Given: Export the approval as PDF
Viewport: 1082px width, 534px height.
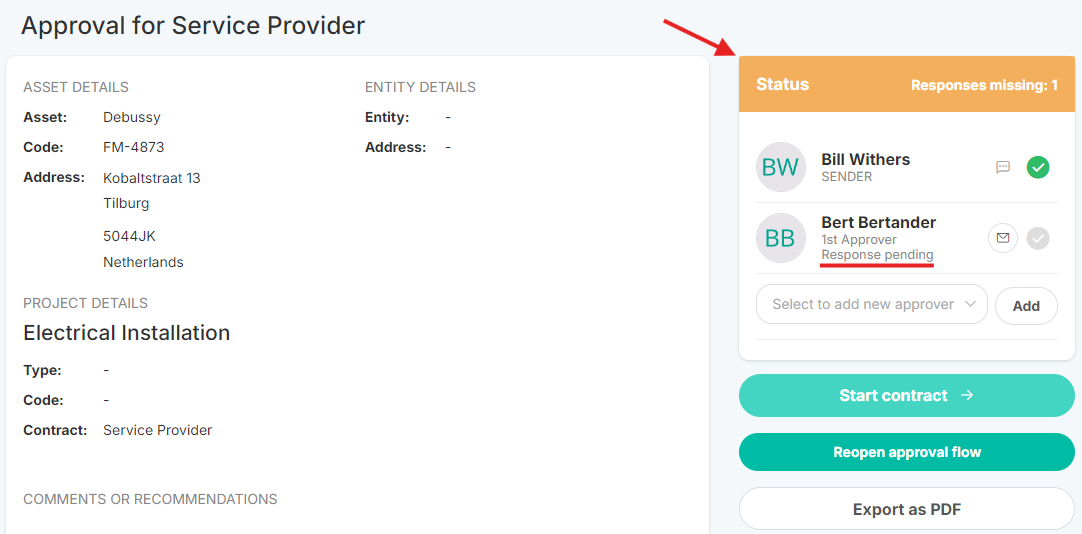Looking at the screenshot, I should pyautogui.click(x=907, y=510).
